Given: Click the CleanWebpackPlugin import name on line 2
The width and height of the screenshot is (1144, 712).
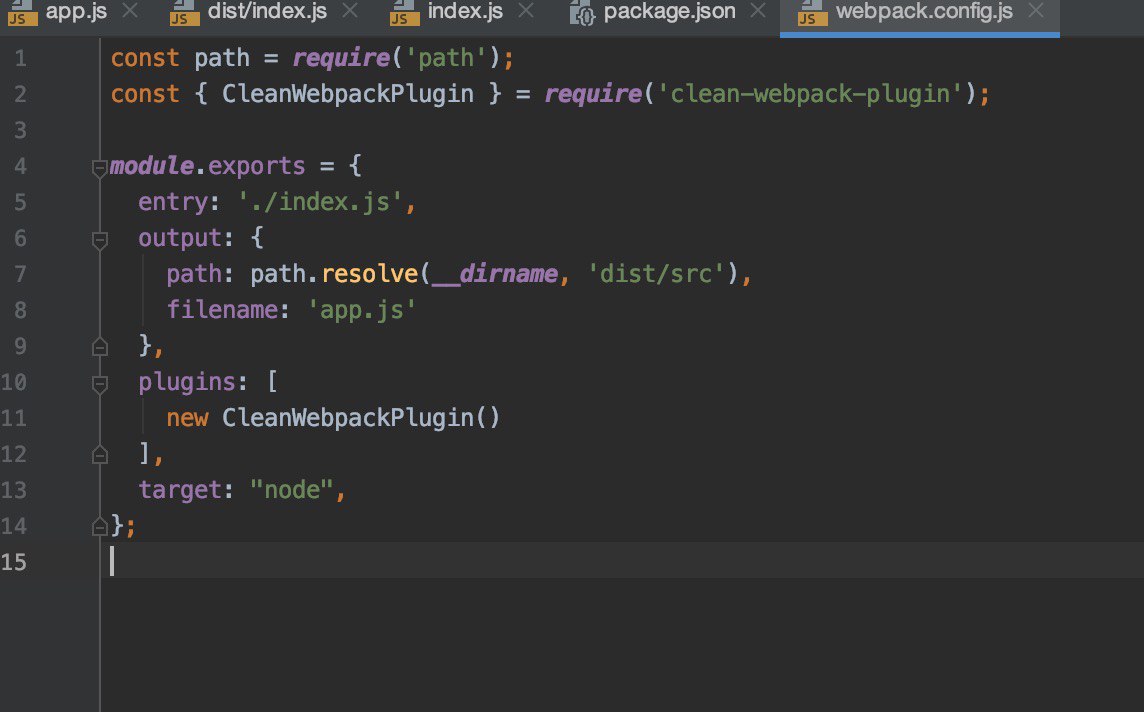Looking at the screenshot, I should [347, 93].
